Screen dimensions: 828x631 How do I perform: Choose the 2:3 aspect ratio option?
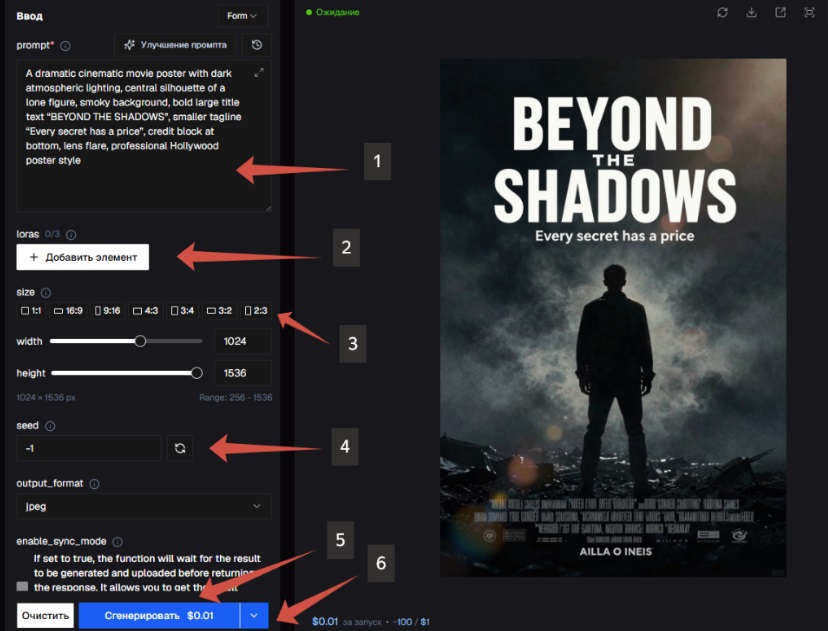[x=256, y=310]
